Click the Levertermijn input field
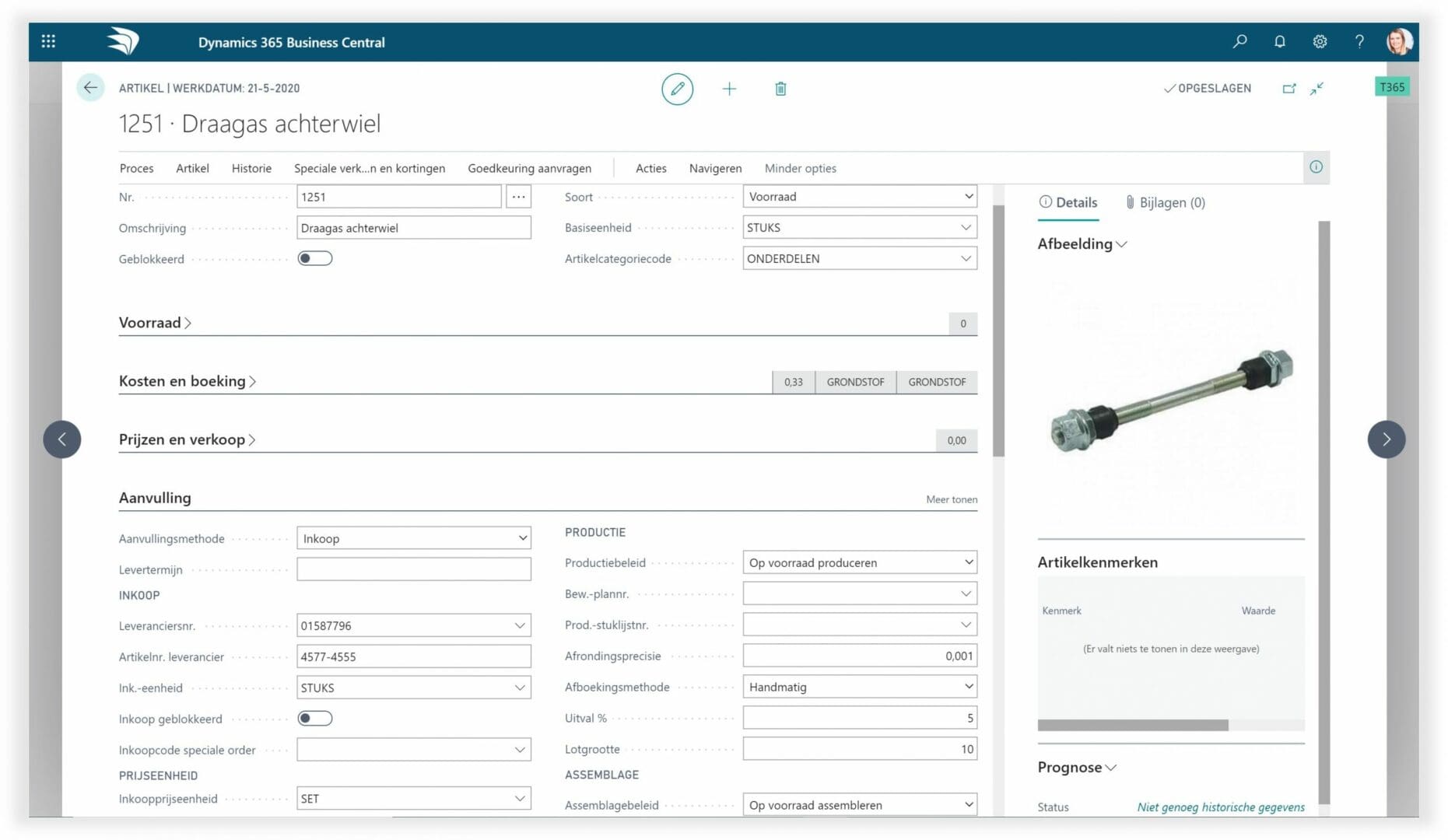This screenshot has height=840, width=1448. [414, 569]
